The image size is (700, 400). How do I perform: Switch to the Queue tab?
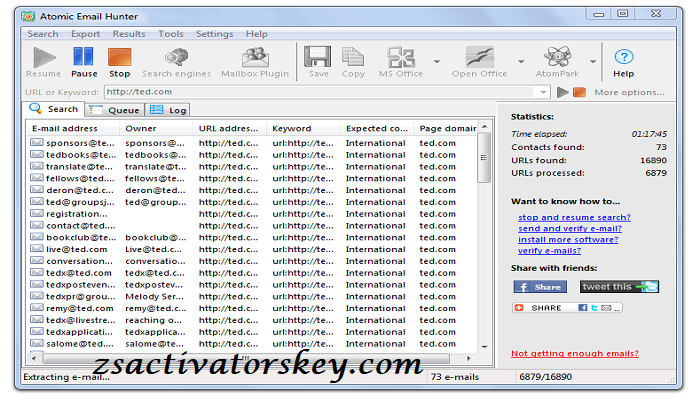point(114,110)
